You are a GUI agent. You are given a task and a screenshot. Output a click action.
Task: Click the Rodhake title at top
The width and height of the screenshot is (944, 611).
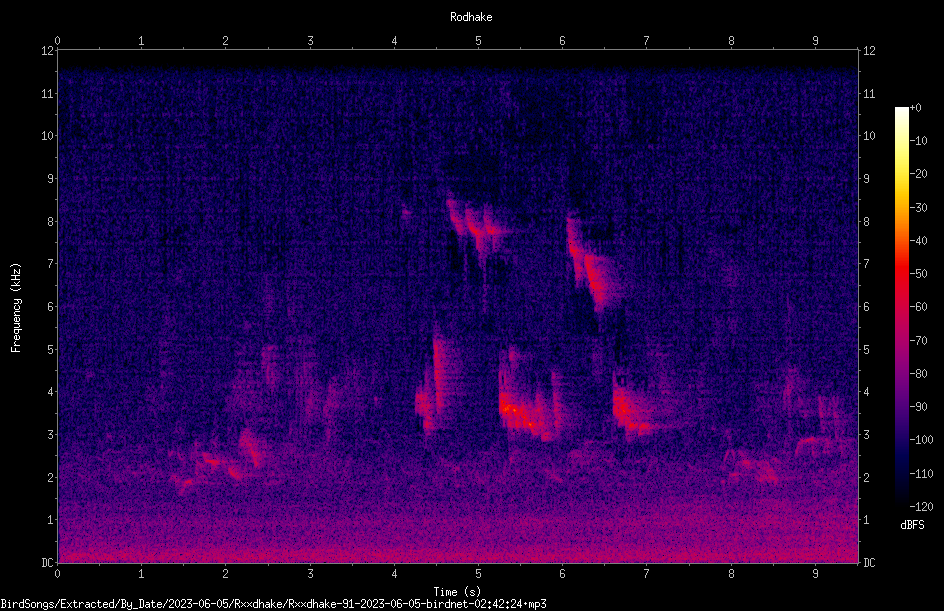(471, 17)
